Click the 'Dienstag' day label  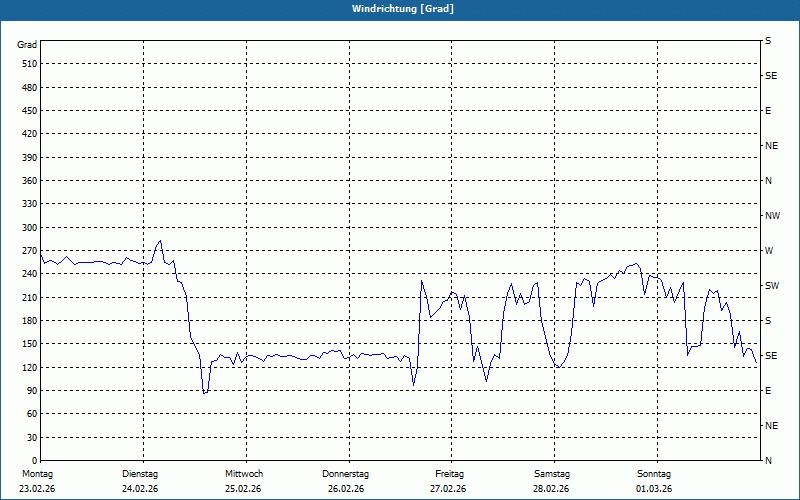(x=140, y=474)
